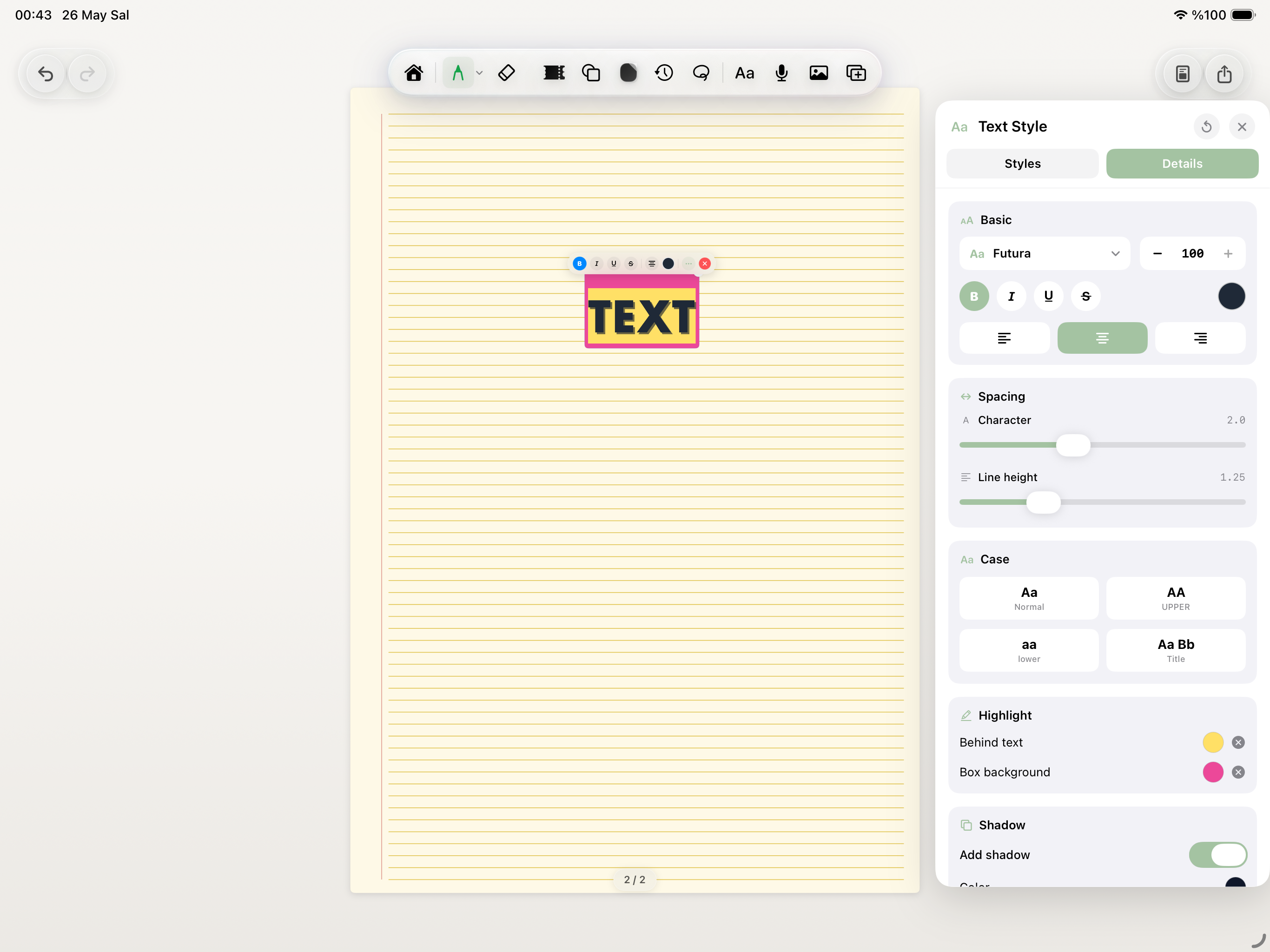Open the Aa text tool
Image resolution: width=1270 pixels, height=952 pixels.
pos(744,73)
